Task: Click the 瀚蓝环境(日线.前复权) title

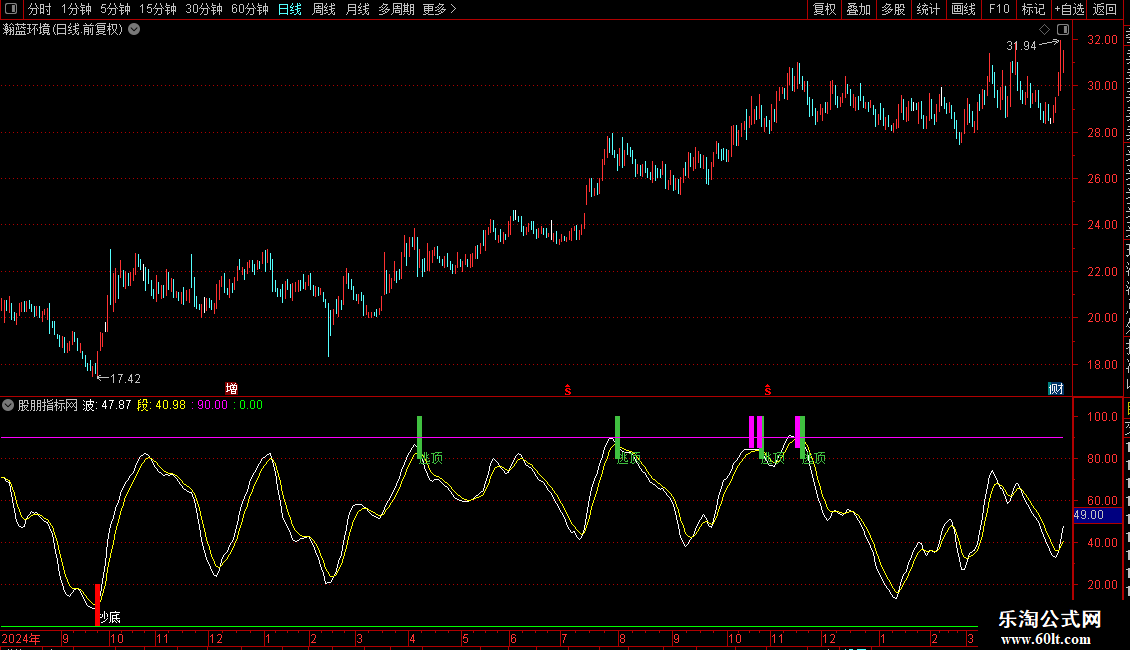Action: coord(63,30)
